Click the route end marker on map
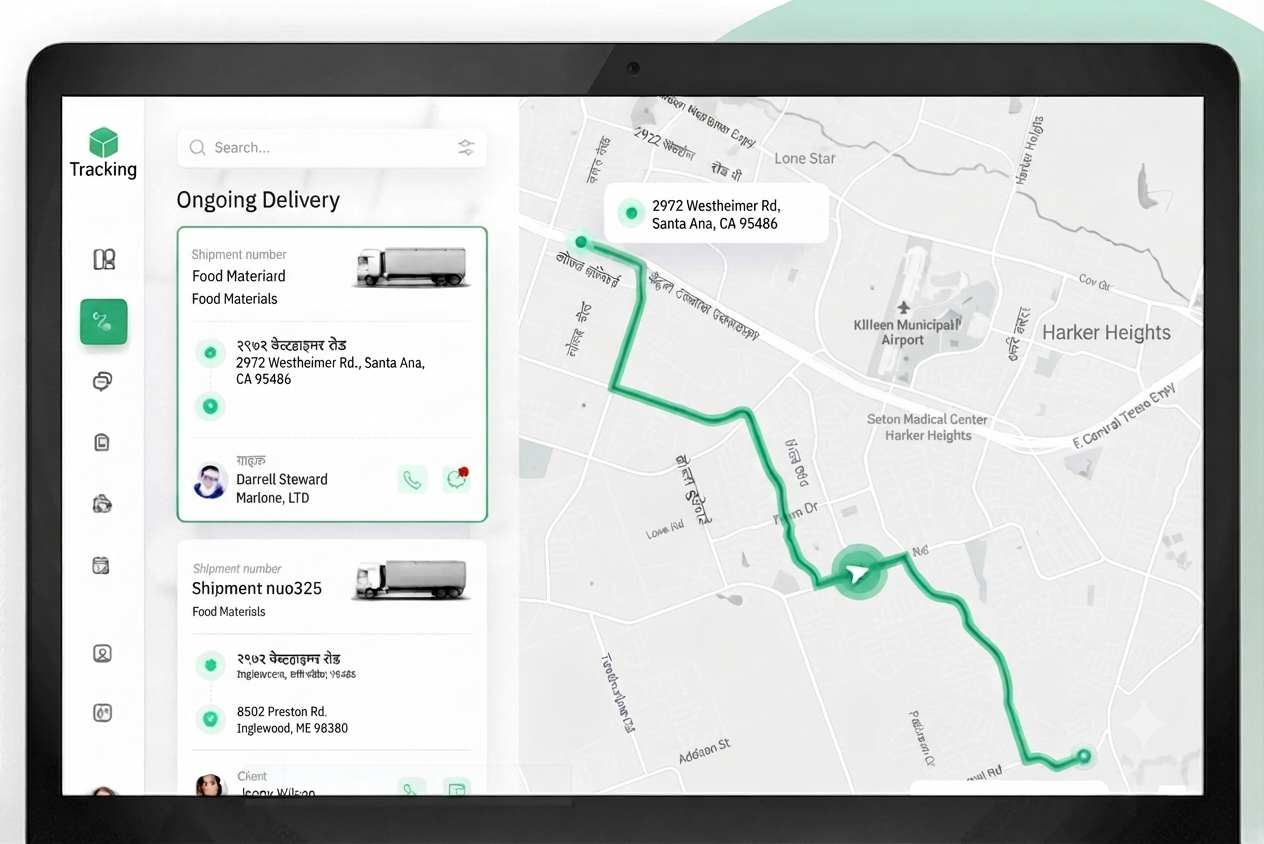Screen dimensions: 1264x844 [1082, 757]
